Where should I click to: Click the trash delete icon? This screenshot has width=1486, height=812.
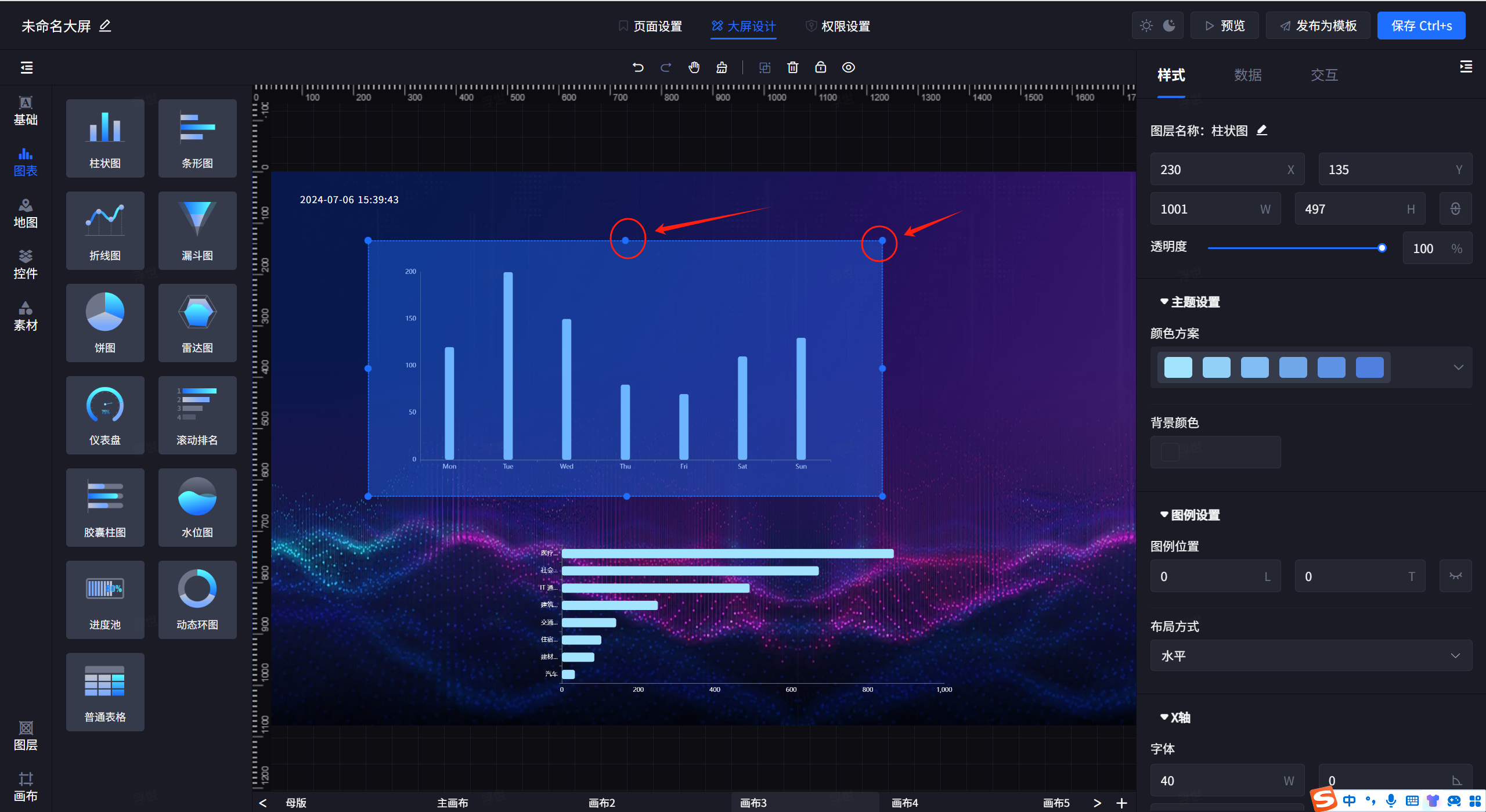(x=792, y=67)
